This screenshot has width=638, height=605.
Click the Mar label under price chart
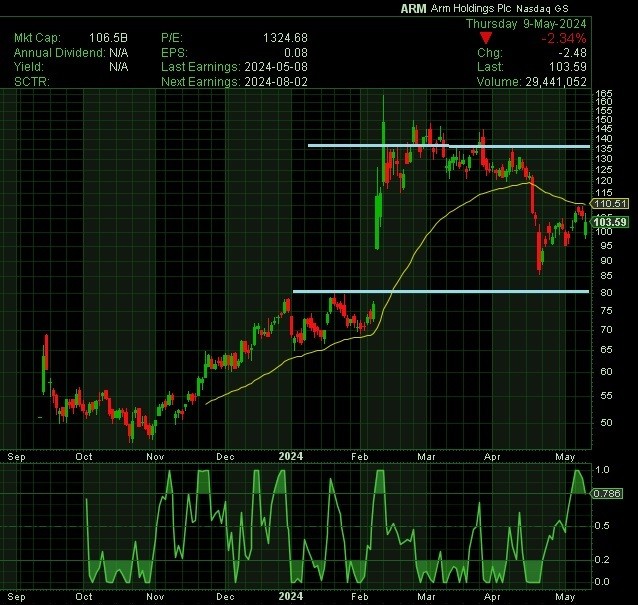[426, 457]
